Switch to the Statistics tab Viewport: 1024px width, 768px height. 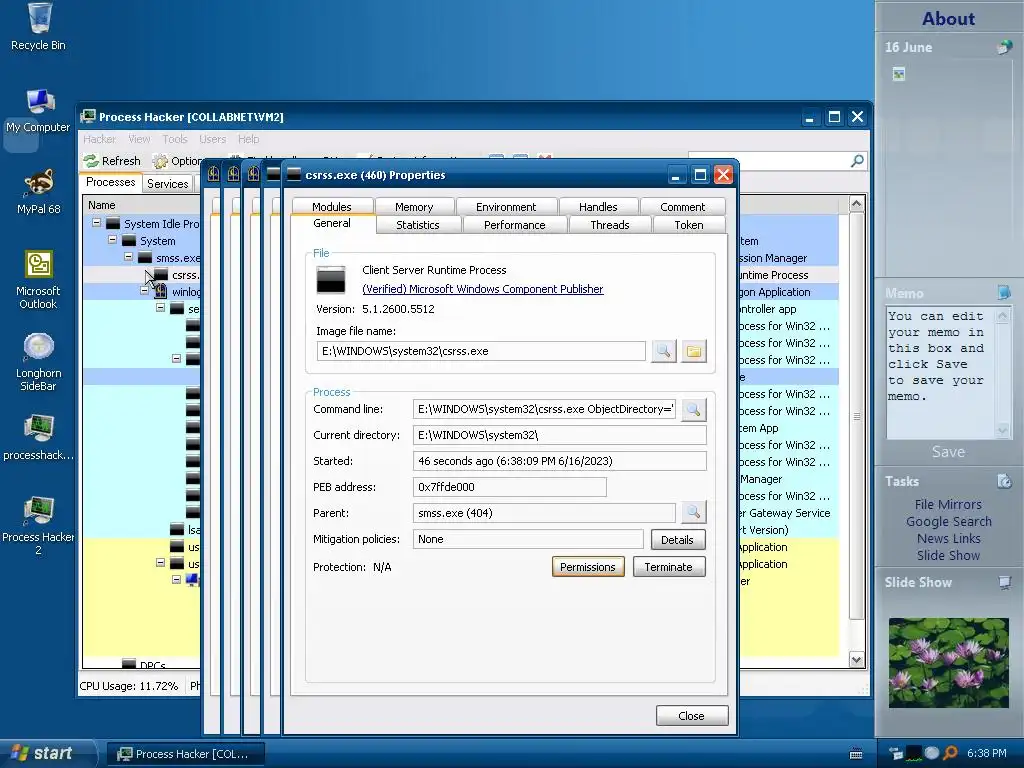[x=418, y=225]
